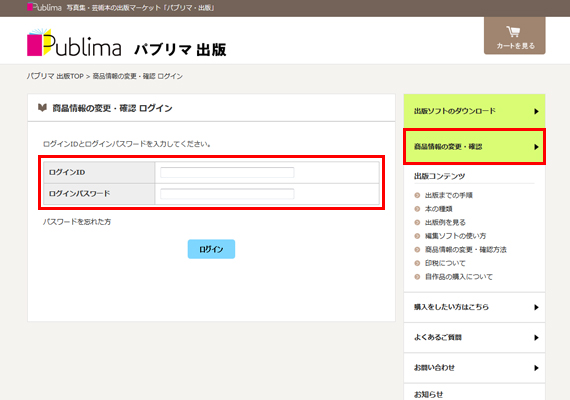This screenshot has height=400, width=570.
Task: Open 出版ソフトのダウンロード sidebar item
Action: [x=474, y=111]
